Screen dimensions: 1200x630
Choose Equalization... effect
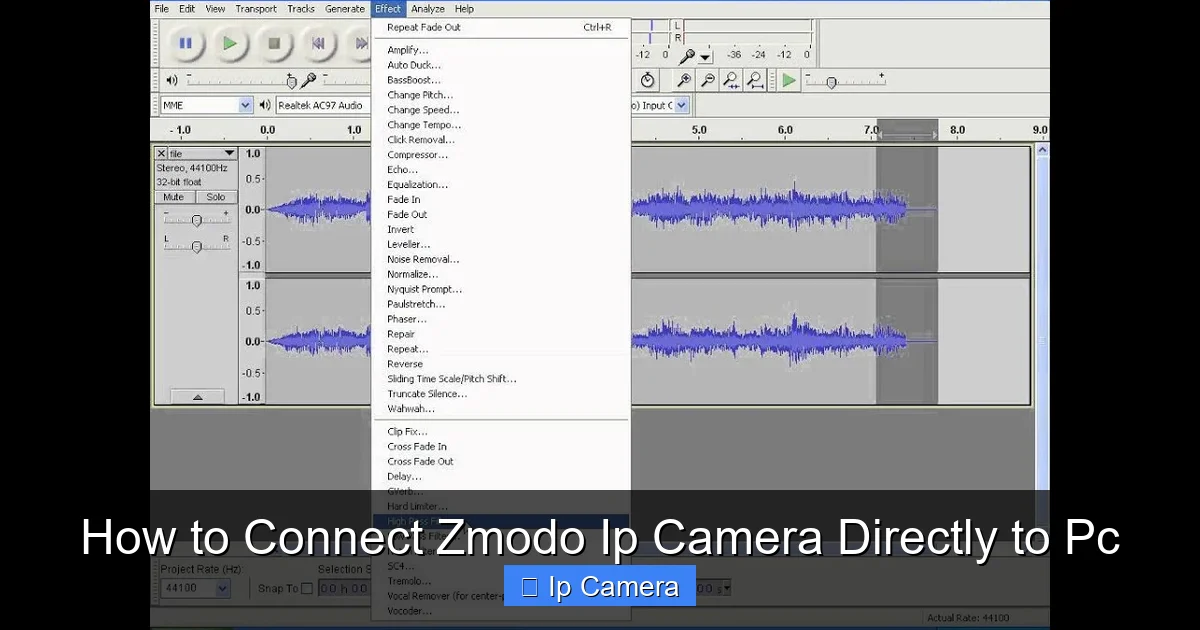[501, 185]
